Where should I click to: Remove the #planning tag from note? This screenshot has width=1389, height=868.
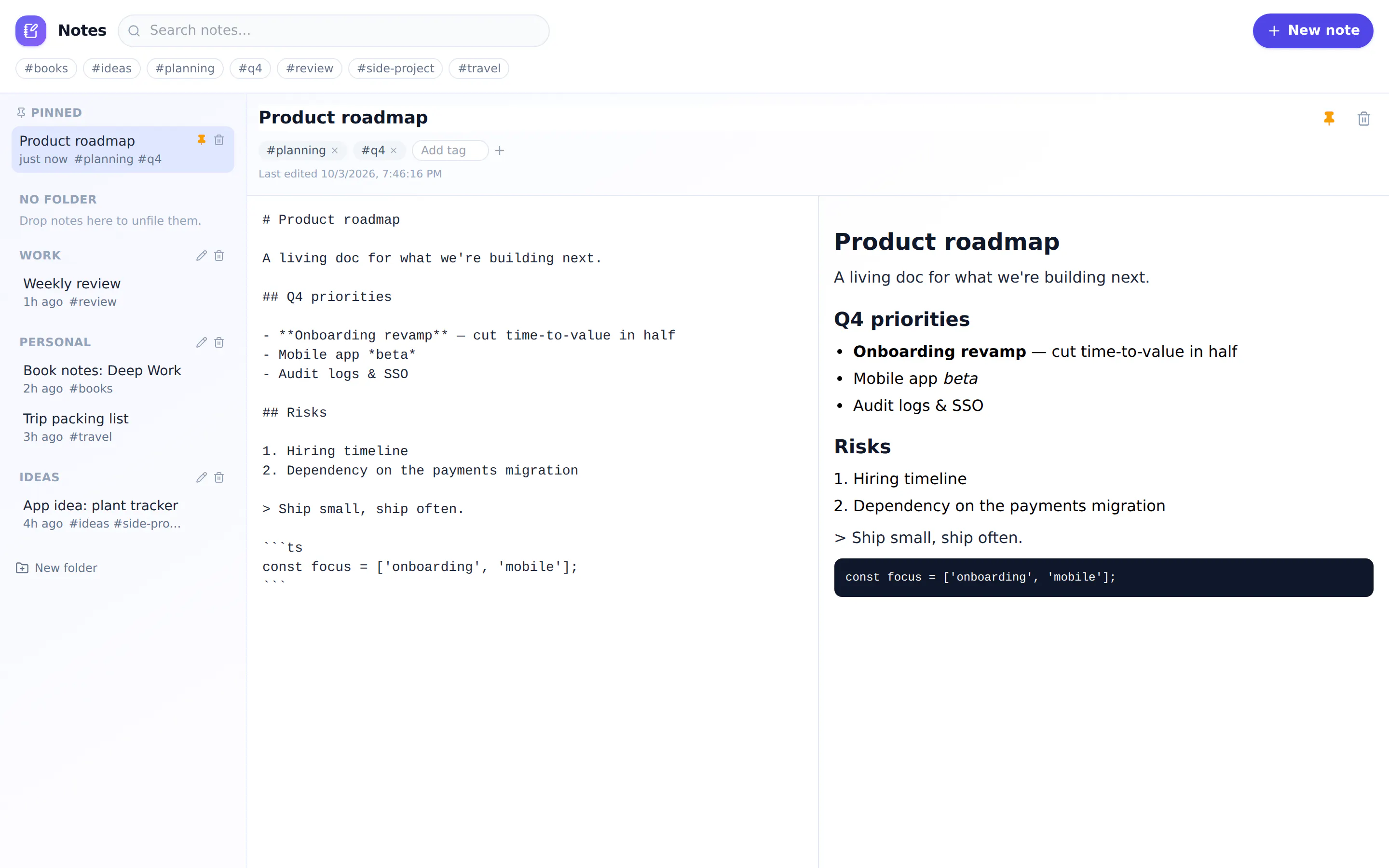coord(335,150)
